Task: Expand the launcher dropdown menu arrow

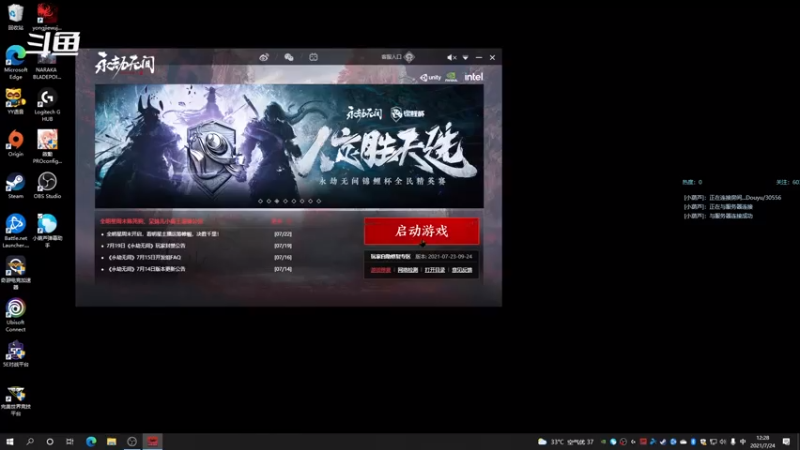Action: (465, 58)
